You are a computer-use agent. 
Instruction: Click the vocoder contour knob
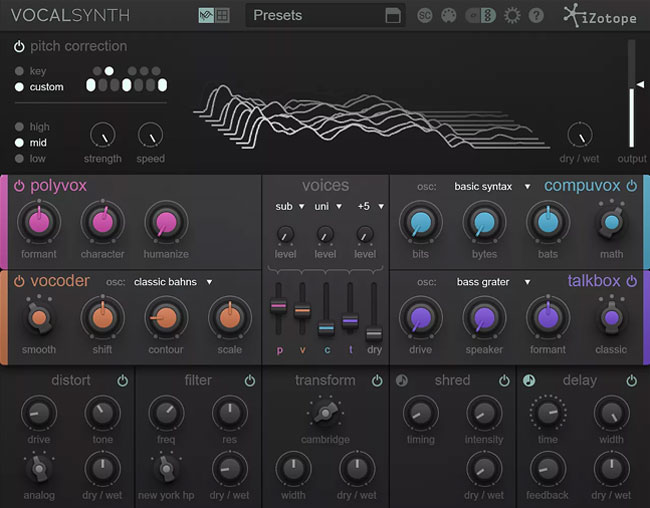(x=166, y=318)
